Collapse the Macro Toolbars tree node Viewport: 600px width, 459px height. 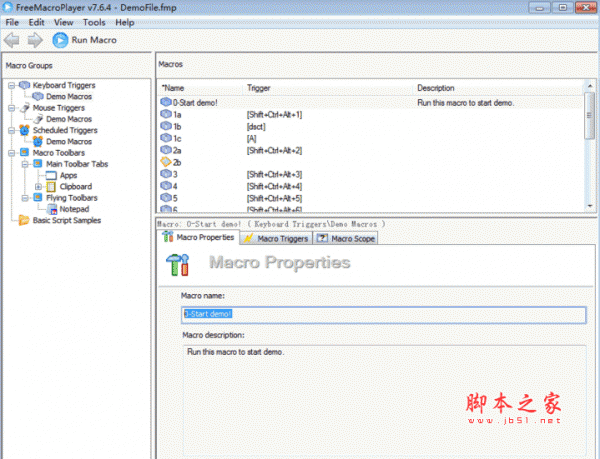tap(11, 153)
